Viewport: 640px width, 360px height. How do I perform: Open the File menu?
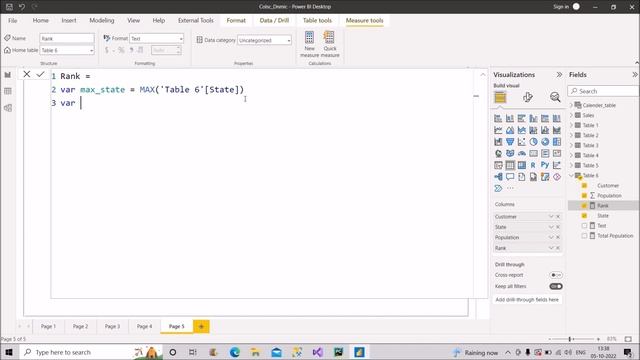pyautogui.click(x=13, y=20)
